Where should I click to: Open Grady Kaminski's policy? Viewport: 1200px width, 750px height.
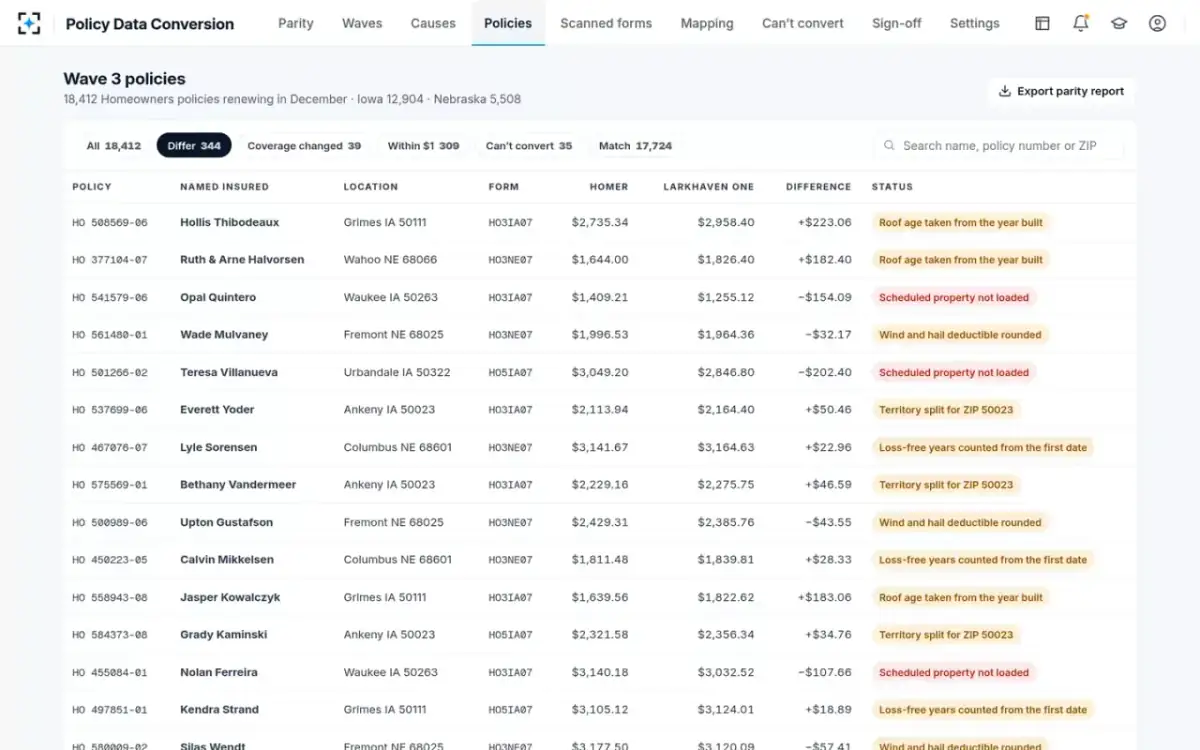tap(599, 635)
